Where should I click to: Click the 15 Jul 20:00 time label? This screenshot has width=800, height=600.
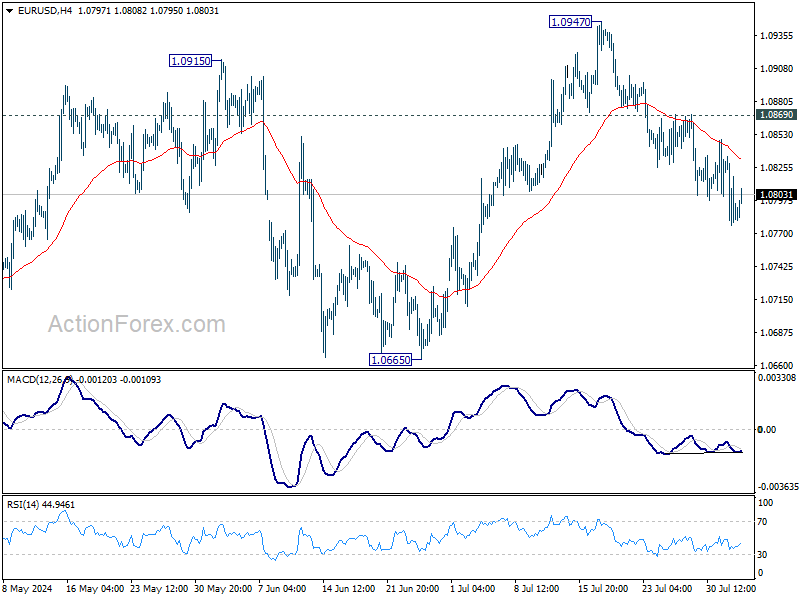point(603,588)
